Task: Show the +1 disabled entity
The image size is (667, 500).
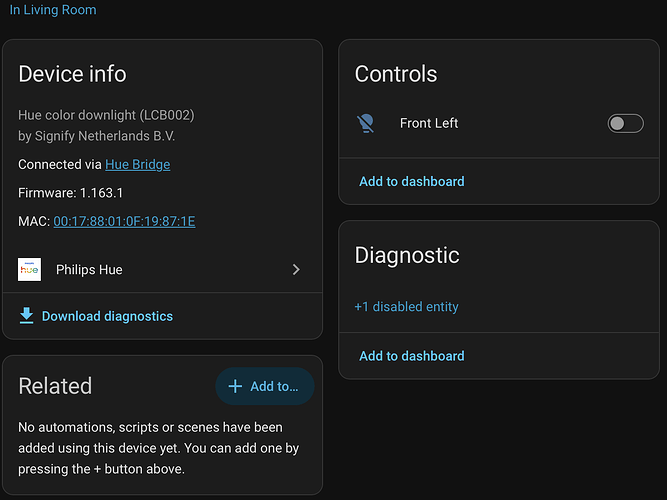Action: point(406,307)
